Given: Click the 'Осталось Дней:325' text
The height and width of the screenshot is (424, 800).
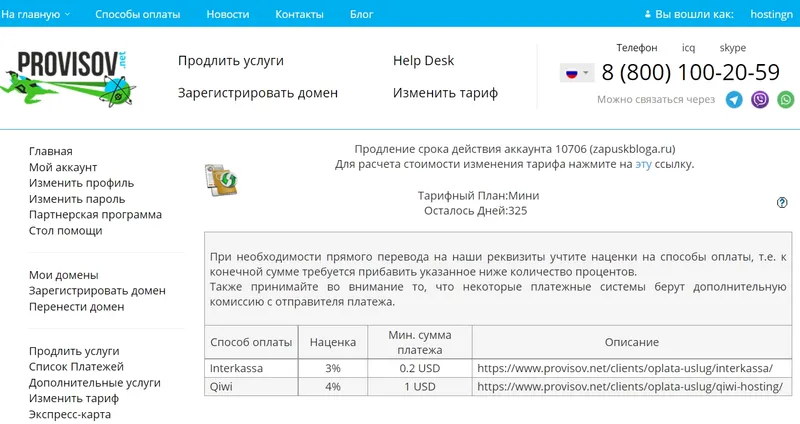Looking at the screenshot, I should 476,211.
